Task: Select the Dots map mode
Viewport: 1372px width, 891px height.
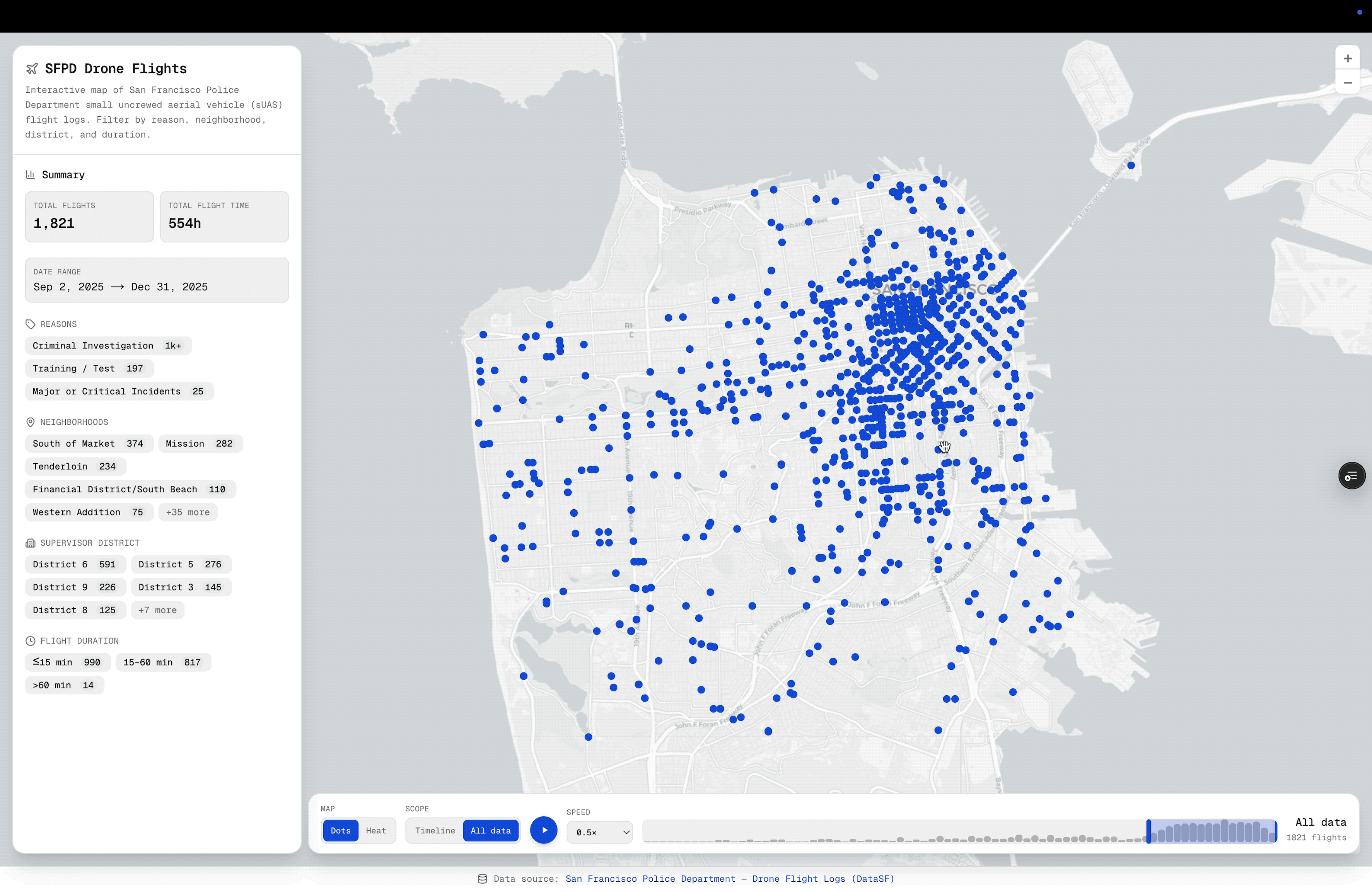Action: point(340,831)
